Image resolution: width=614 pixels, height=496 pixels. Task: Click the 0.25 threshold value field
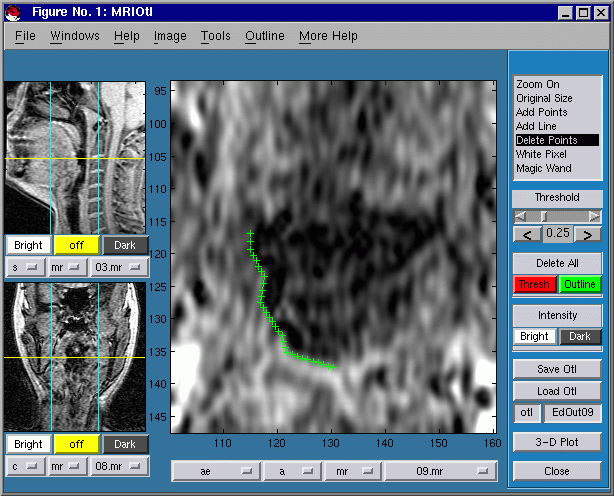tap(558, 233)
